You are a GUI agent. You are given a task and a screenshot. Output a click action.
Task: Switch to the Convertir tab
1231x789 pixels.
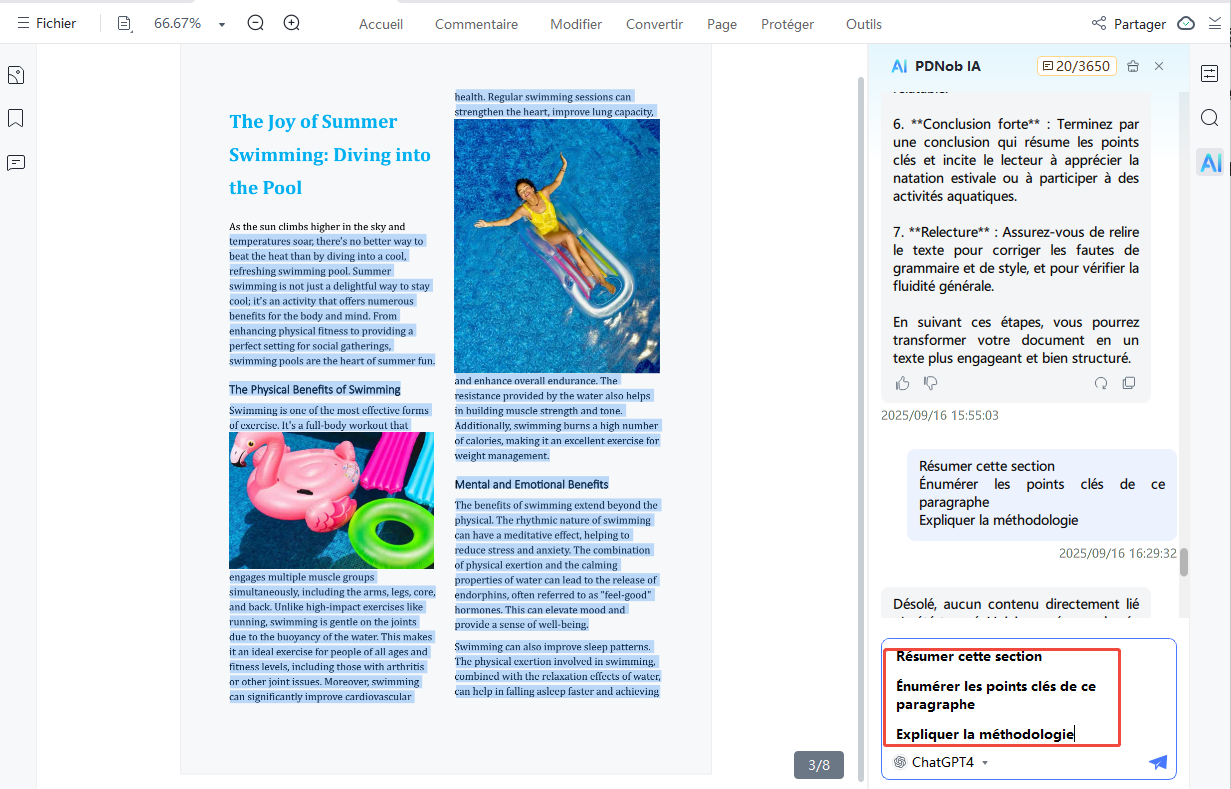(654, 24)
